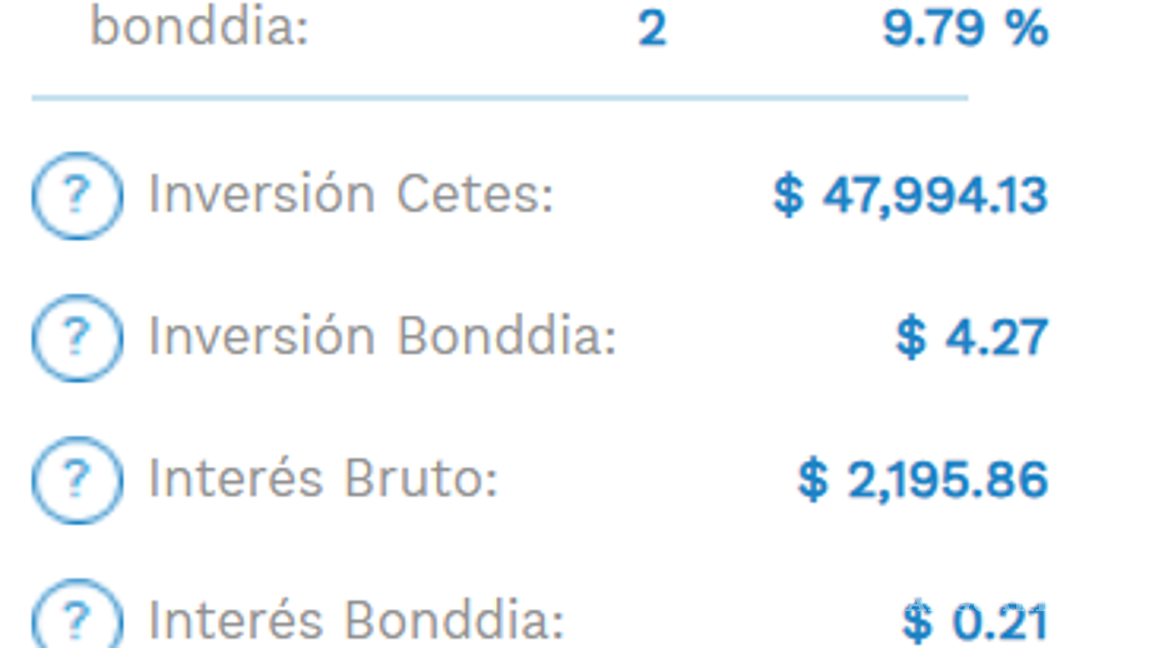Click the circled question icon near Inversión Bonddia
Screen dimensions: 1152x648
click(77, 339)
